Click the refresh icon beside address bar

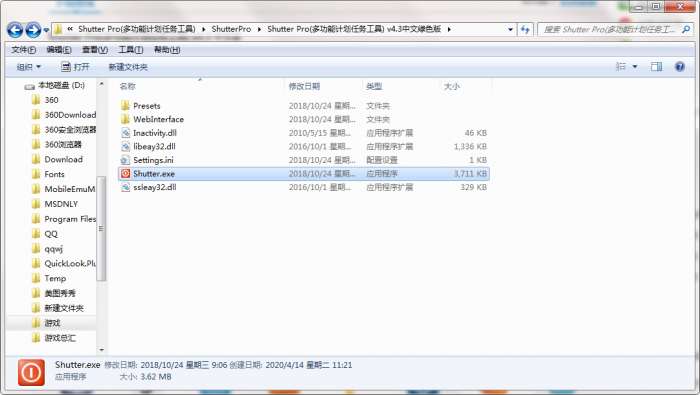[x=525, y=29]
